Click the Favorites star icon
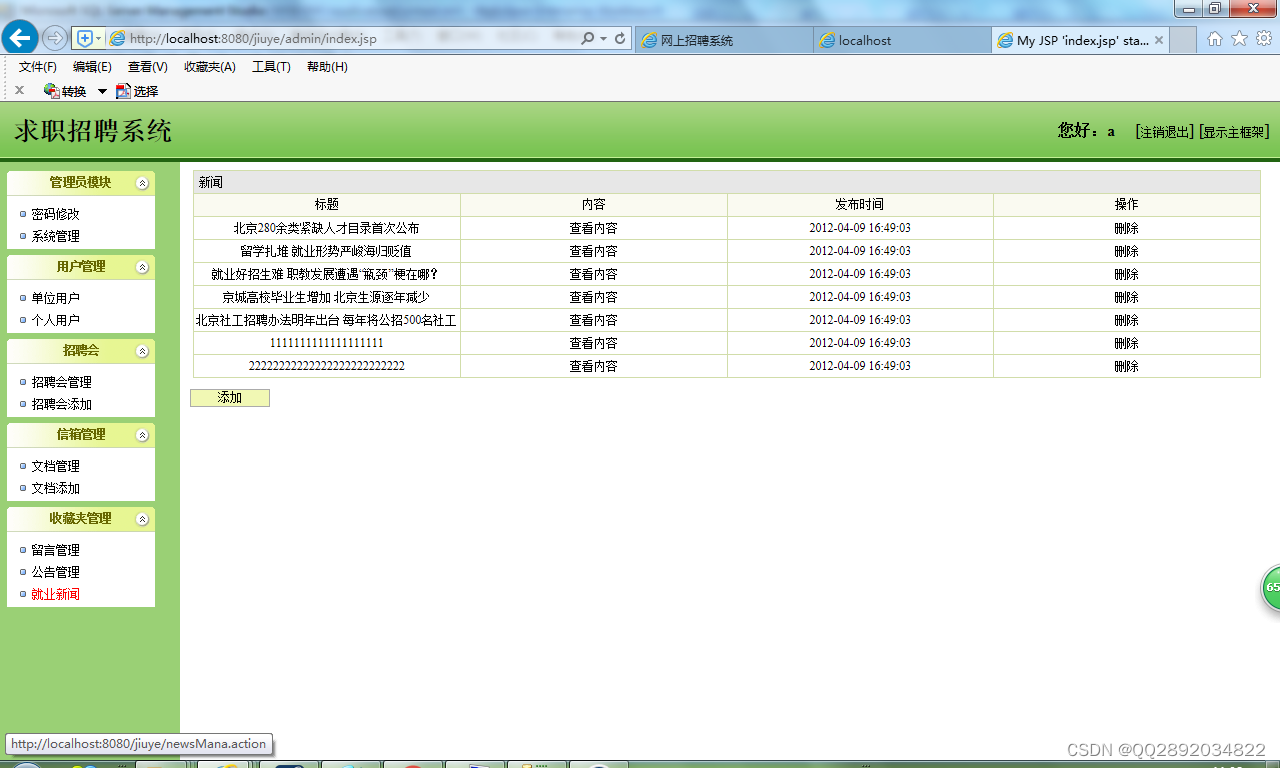Viewport: 1280px width, 768px height. [x=1239, y=39]
